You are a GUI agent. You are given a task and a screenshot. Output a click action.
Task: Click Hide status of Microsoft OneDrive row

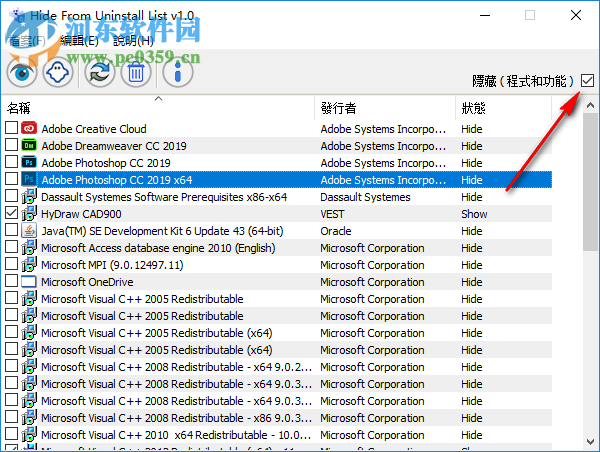pyautogui.click(x=471, y=282)
